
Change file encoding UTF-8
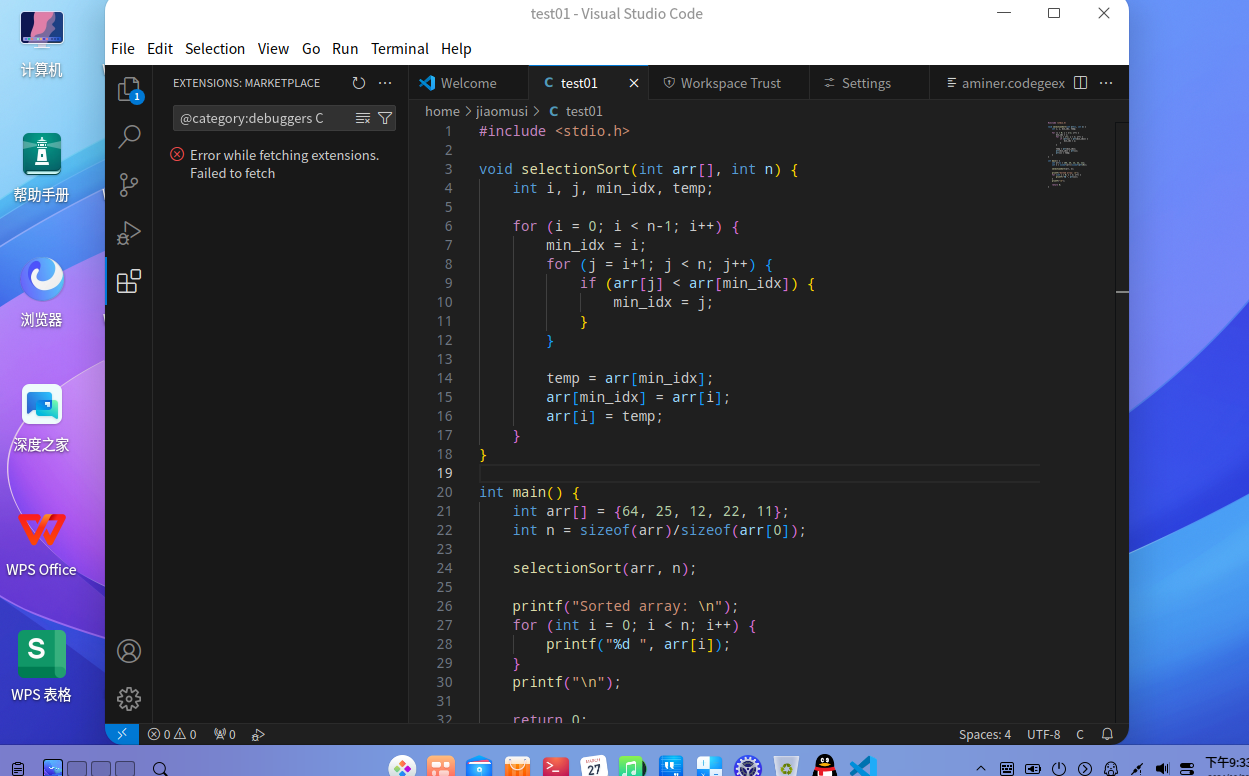tap(1044, 734)
